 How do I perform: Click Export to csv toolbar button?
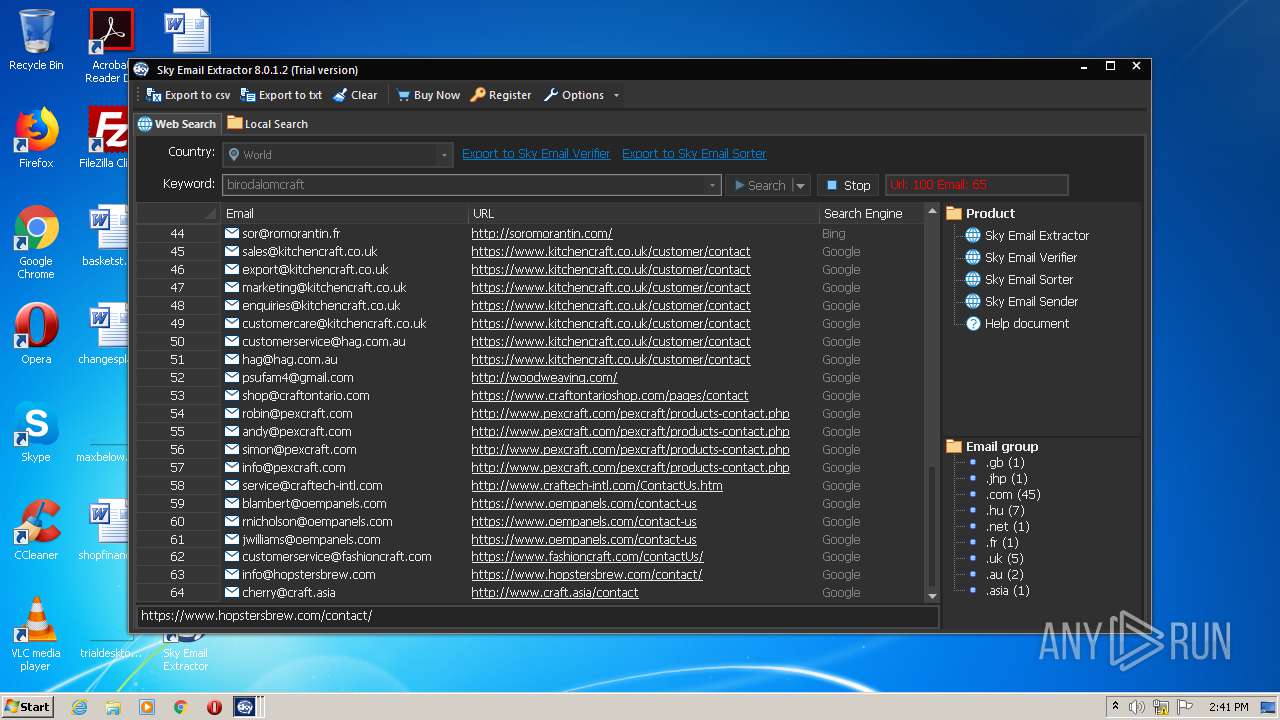point(188,95)
